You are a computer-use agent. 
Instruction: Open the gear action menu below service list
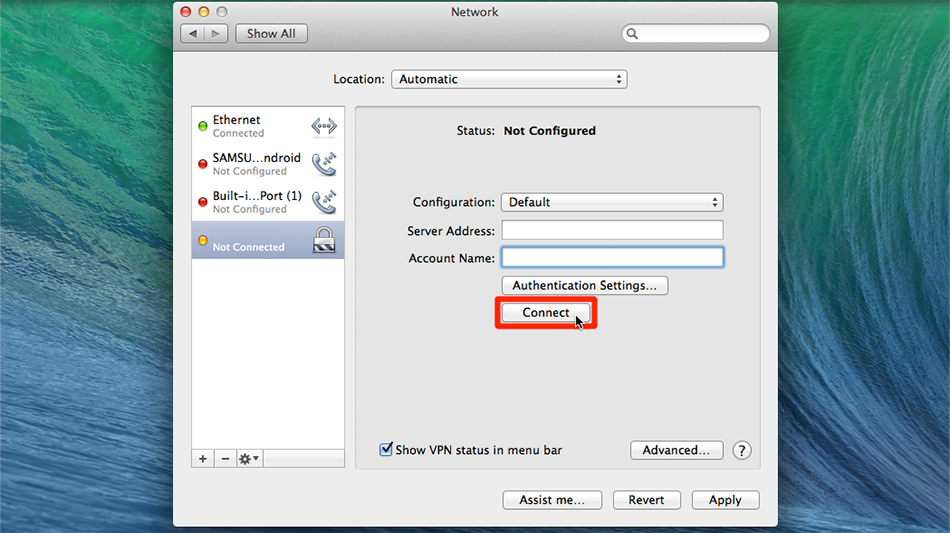(x=249, y=458)
